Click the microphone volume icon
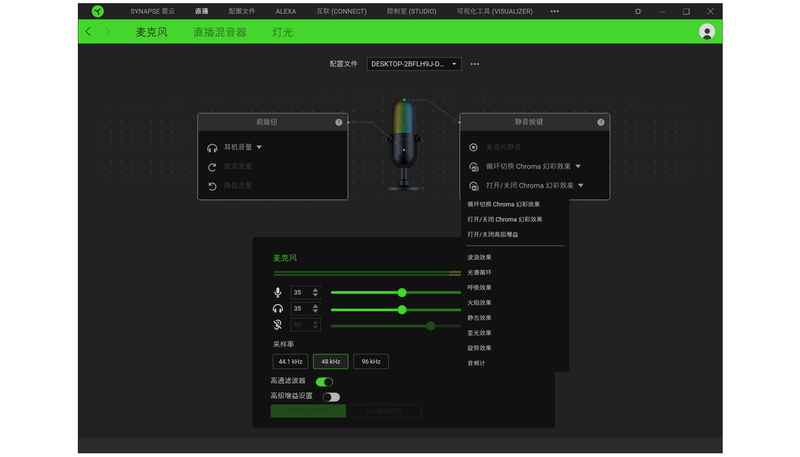Screen dimensions: 800x457 [x=278, y=292]
